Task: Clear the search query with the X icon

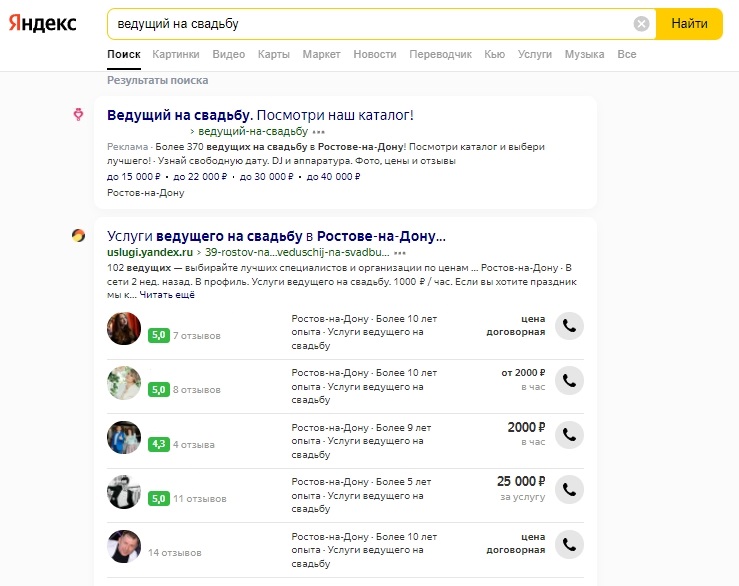Action: click(x=641, y=24)
